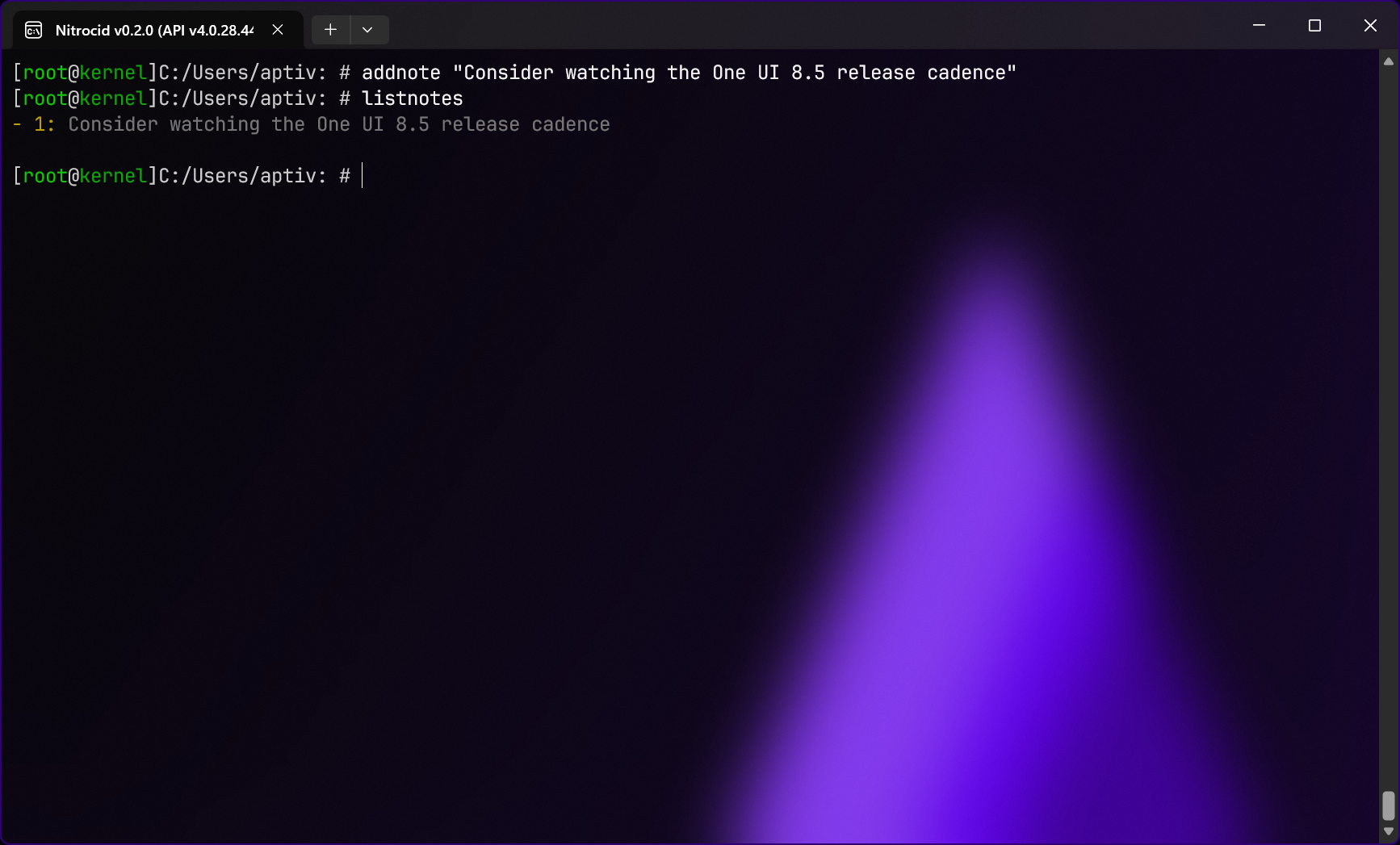Place cursor at the active prompt input
The image size is (1400, 845).
[363, 176]
